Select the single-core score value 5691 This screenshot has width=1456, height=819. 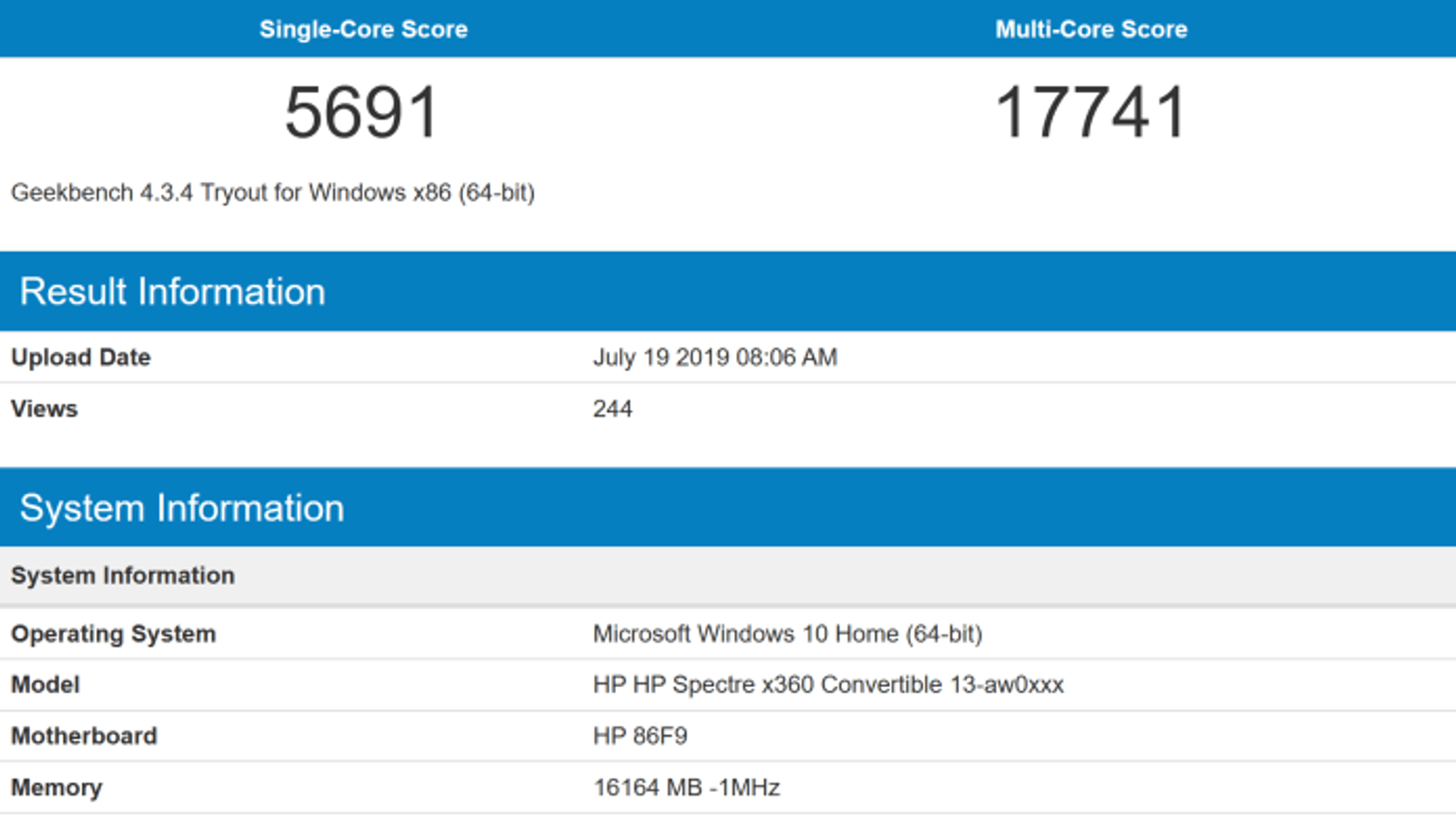(x=362, y=113)
